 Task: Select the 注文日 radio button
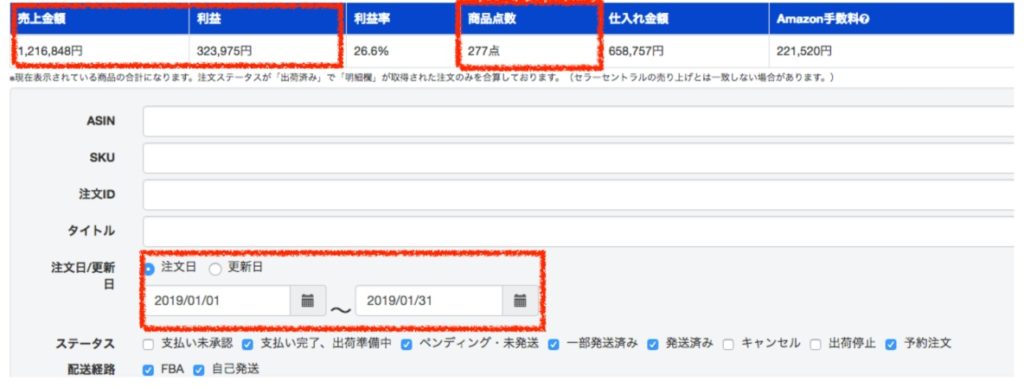pyautogui.click(x=150, y=269)
